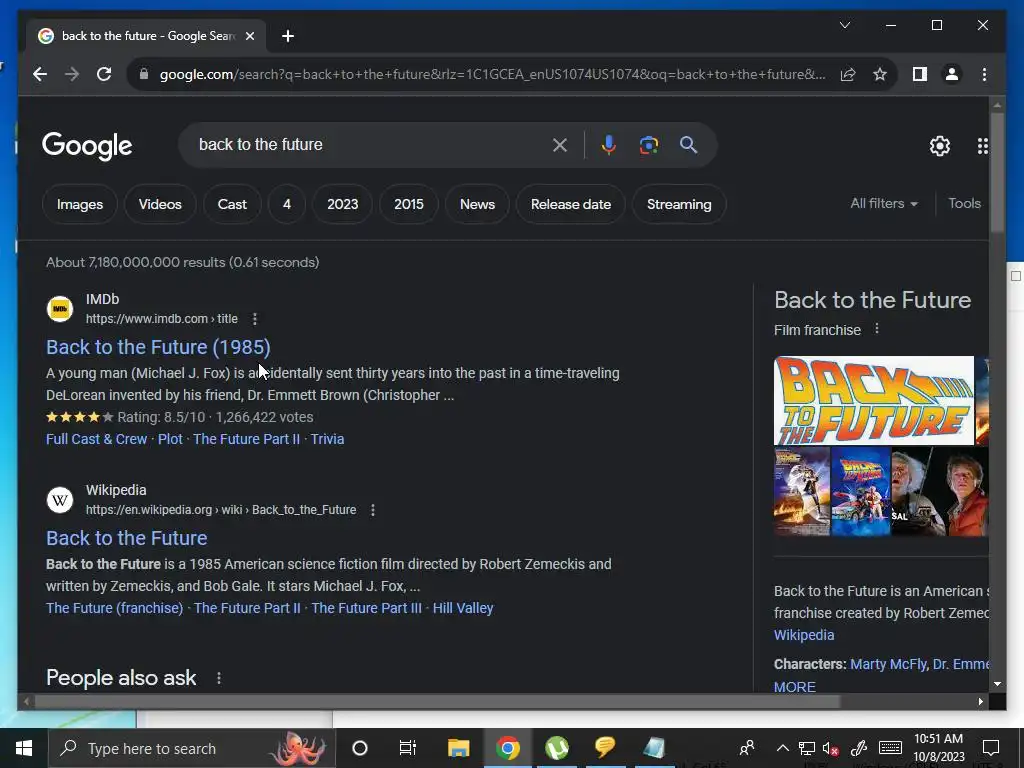Click the Wikipedia favicon logo
Image resolution: width=1024 pixels, height=768 pixels.
point(60,500)
